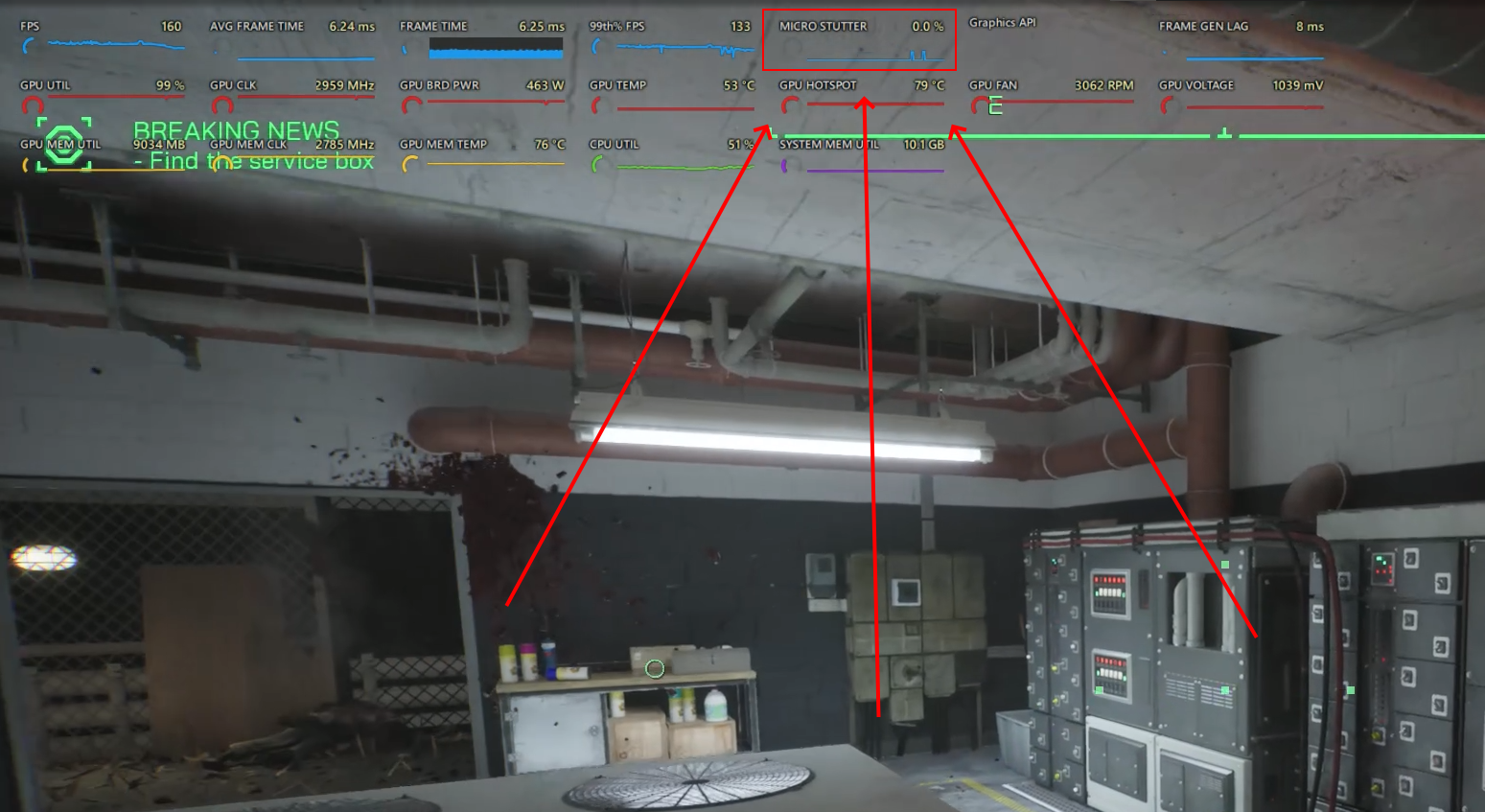Click the 99th% FPS gauge arc icon
Screen dimensions: 1485x812
point(598,46)
